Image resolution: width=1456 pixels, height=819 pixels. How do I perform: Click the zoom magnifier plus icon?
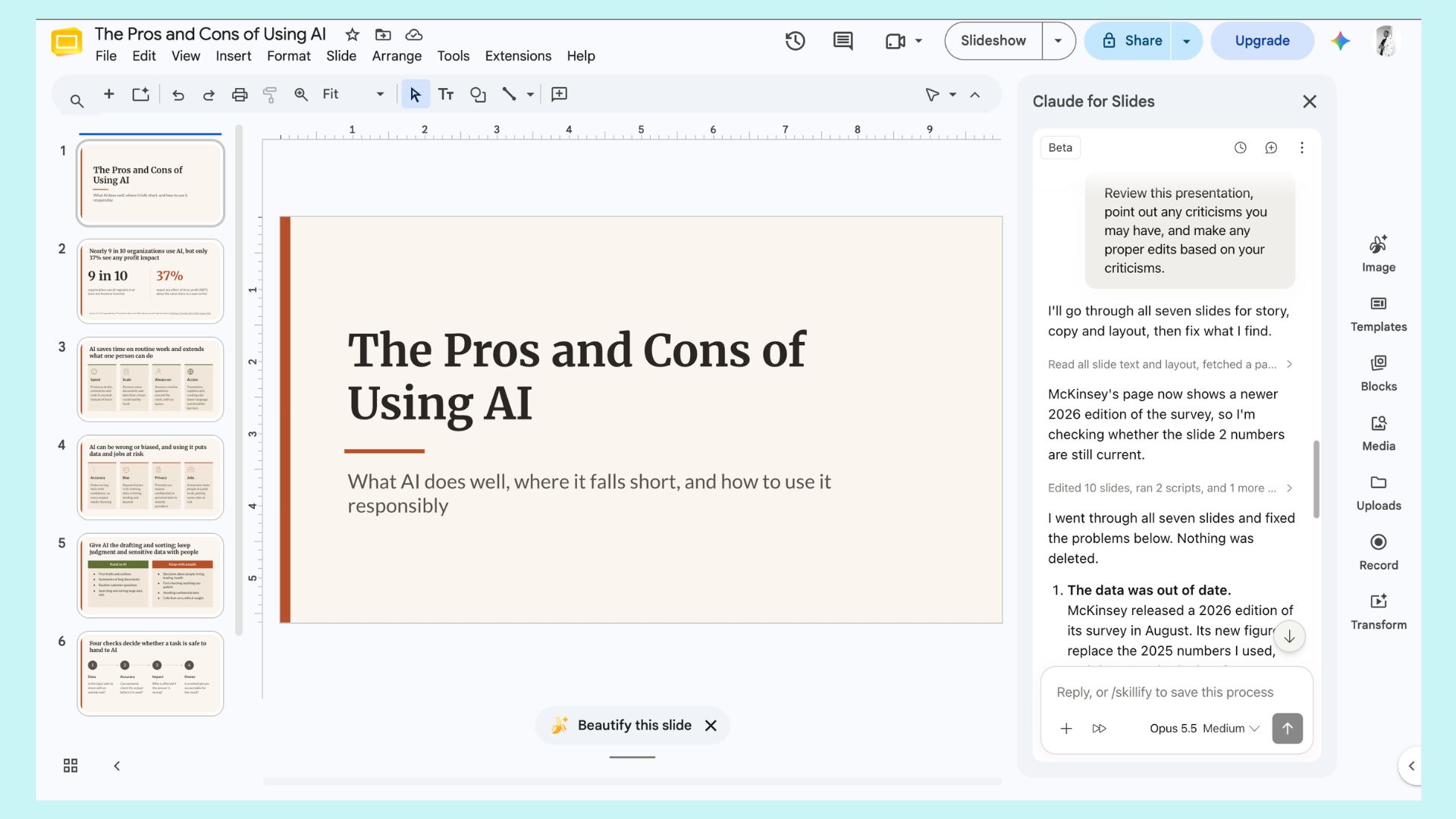301,95
